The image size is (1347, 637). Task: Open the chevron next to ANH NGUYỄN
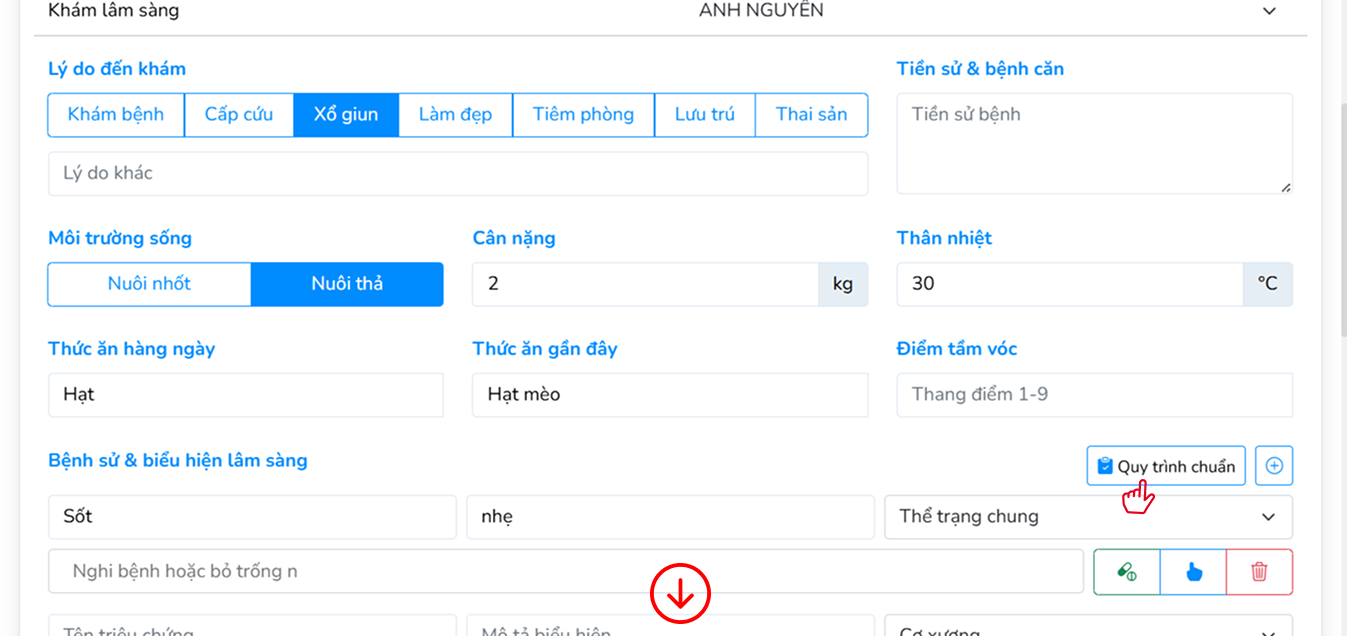point(1268,11)
